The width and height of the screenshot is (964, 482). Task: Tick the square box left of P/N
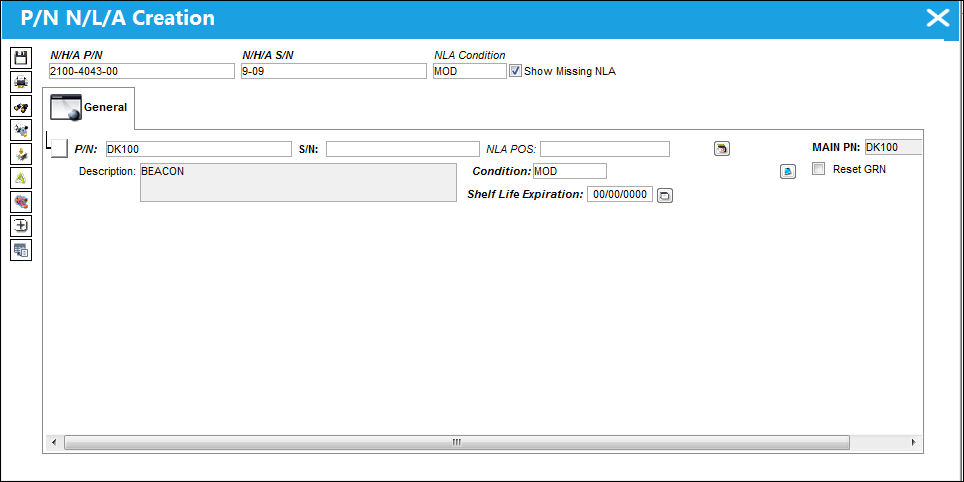[60, 149]
